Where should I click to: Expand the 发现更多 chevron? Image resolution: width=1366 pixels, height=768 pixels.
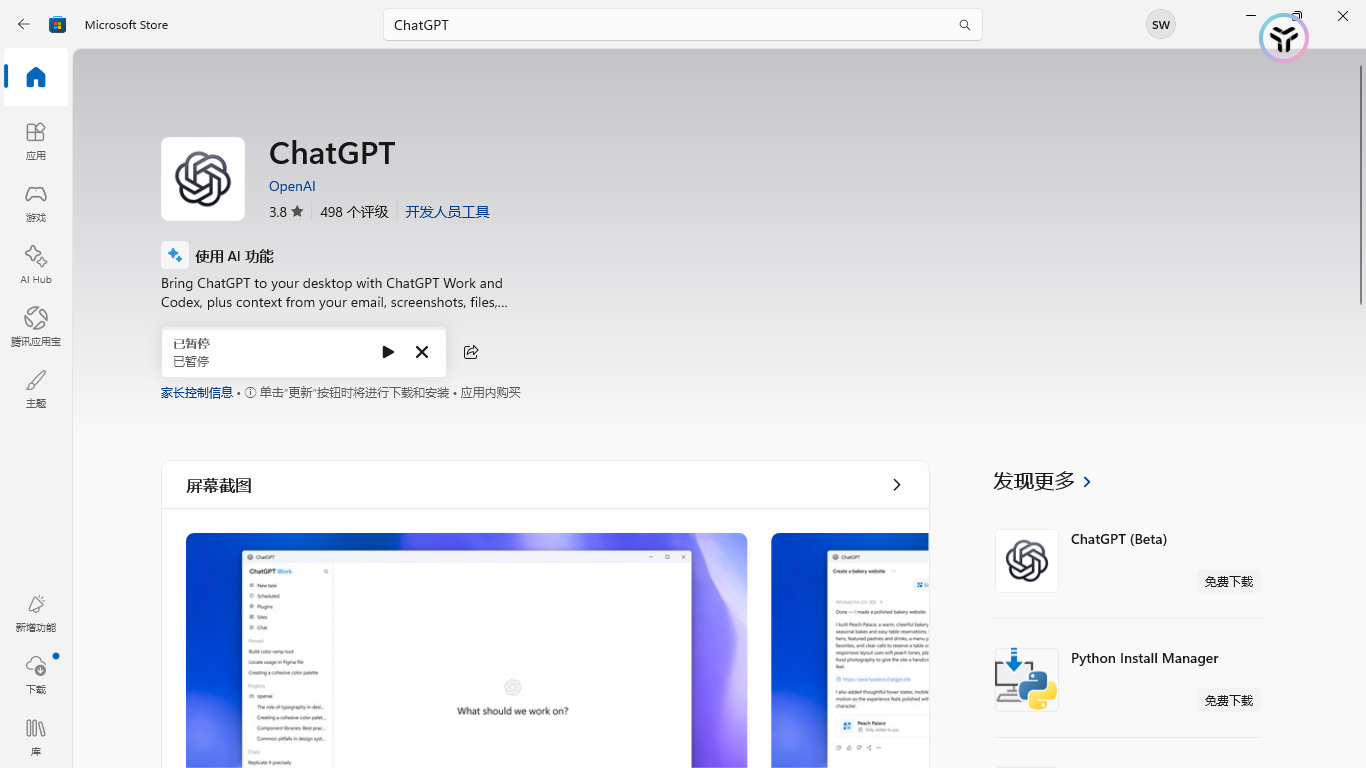(1087, 482)
